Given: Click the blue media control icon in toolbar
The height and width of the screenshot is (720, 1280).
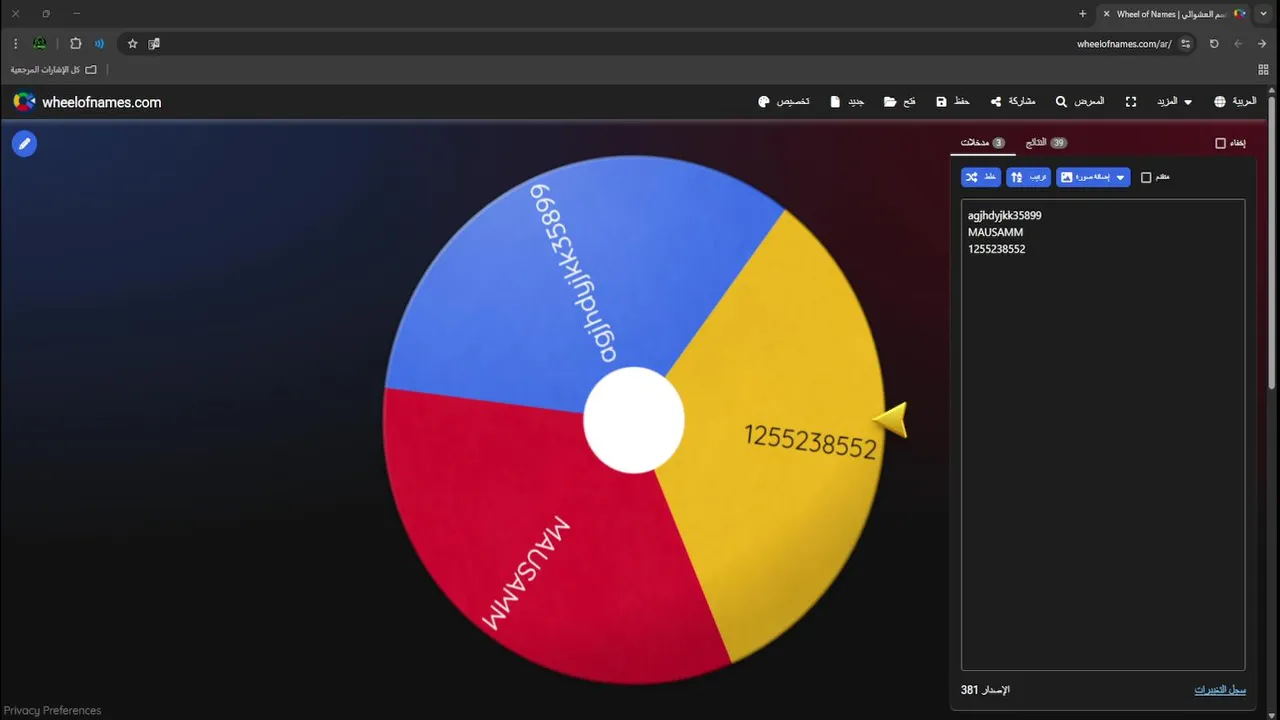Looking at the screenshot, I should pos(99,44).
